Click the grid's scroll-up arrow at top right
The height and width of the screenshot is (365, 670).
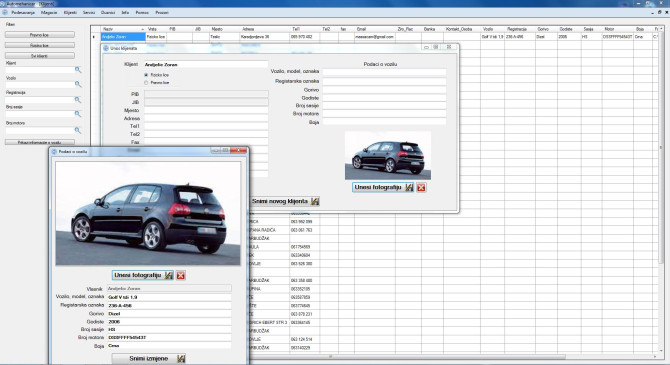661,29
